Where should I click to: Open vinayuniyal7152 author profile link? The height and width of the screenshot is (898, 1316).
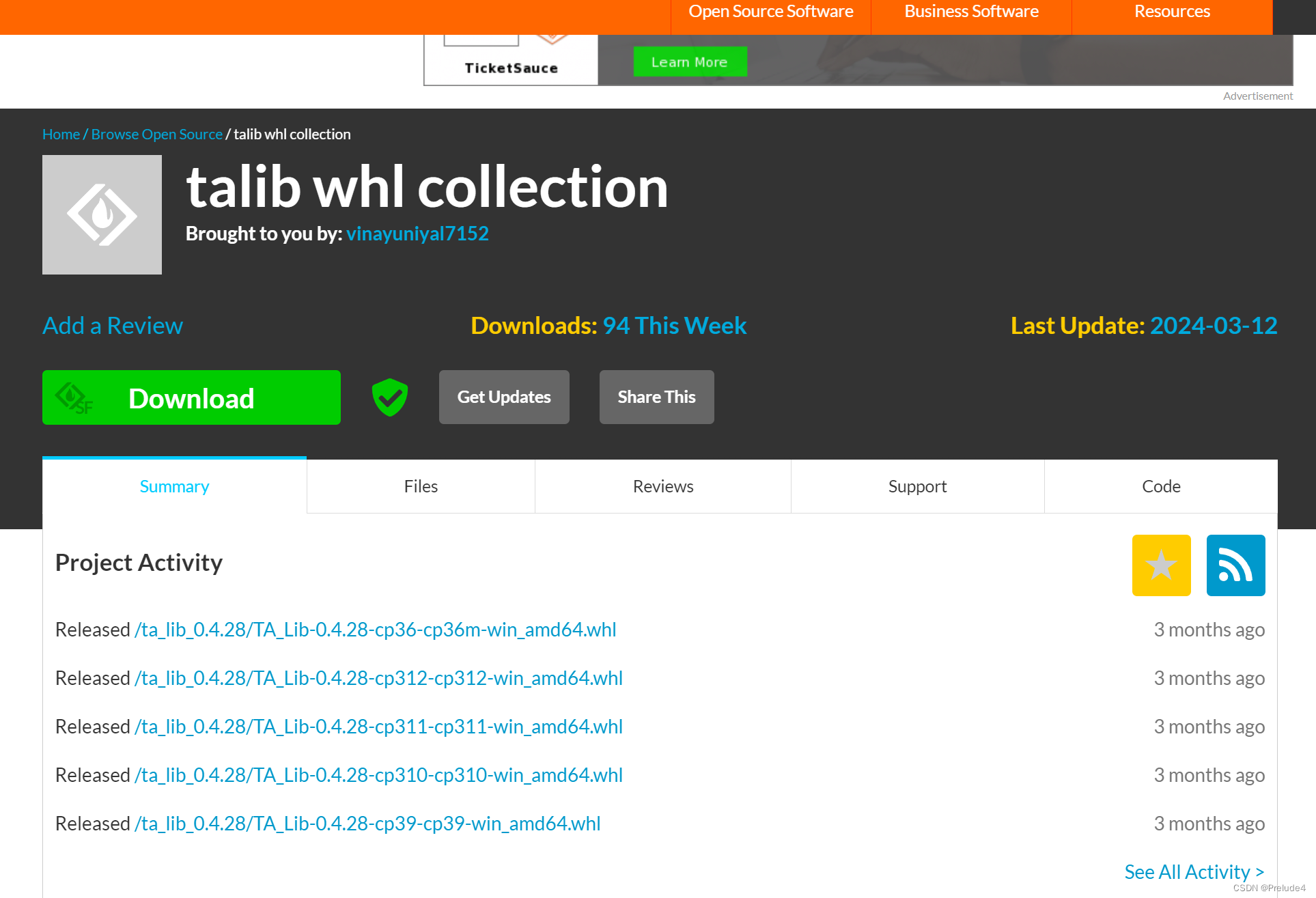click(417, 234)
